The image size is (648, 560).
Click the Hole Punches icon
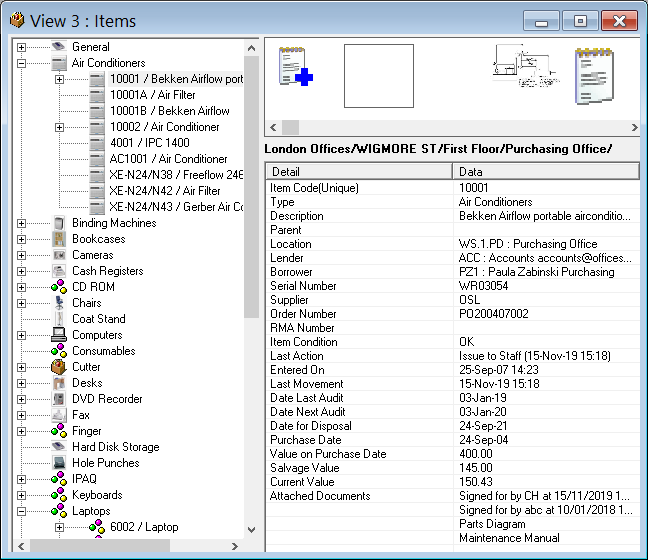[x=59, y=463]
